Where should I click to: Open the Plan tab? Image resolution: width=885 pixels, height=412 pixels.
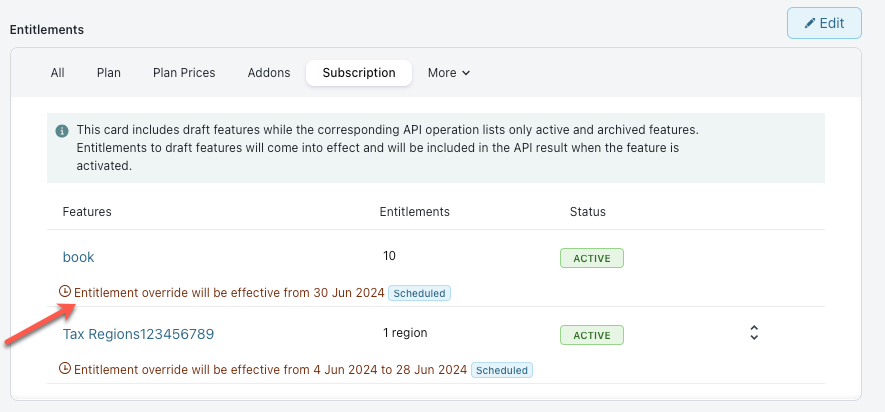pos(109,73)
